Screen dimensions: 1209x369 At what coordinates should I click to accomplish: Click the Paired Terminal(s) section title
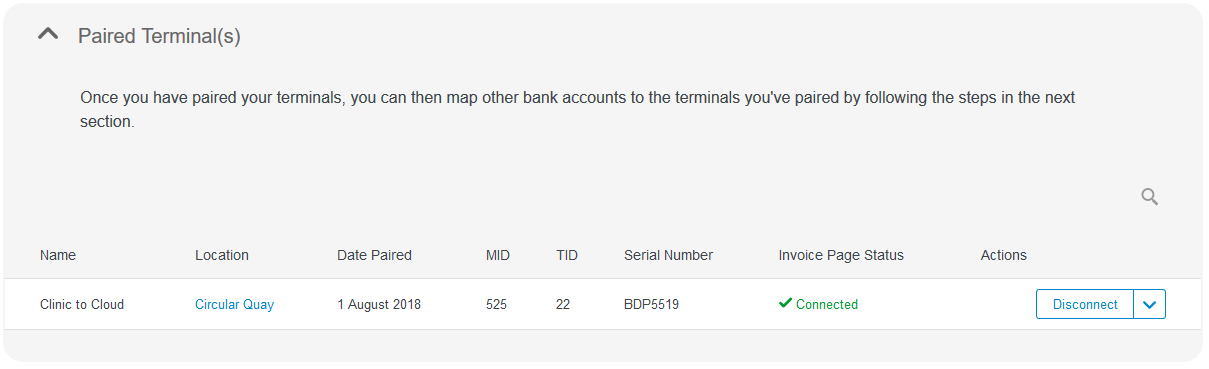click(159, 36)
